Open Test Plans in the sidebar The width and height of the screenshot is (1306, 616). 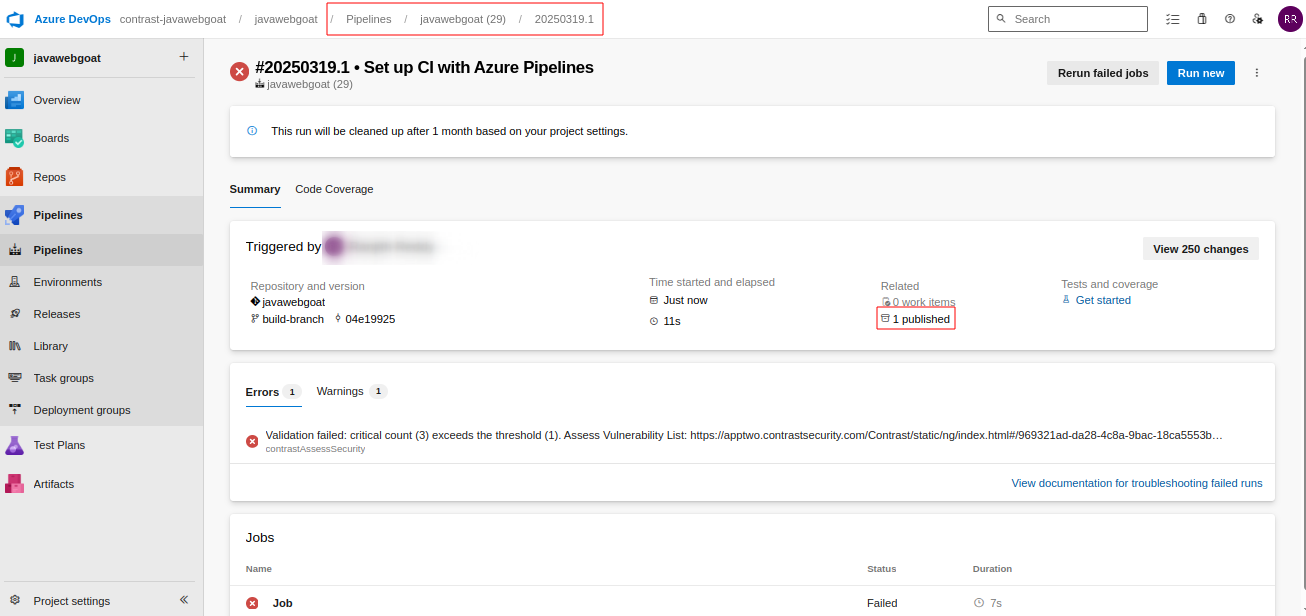pos(59,445)
